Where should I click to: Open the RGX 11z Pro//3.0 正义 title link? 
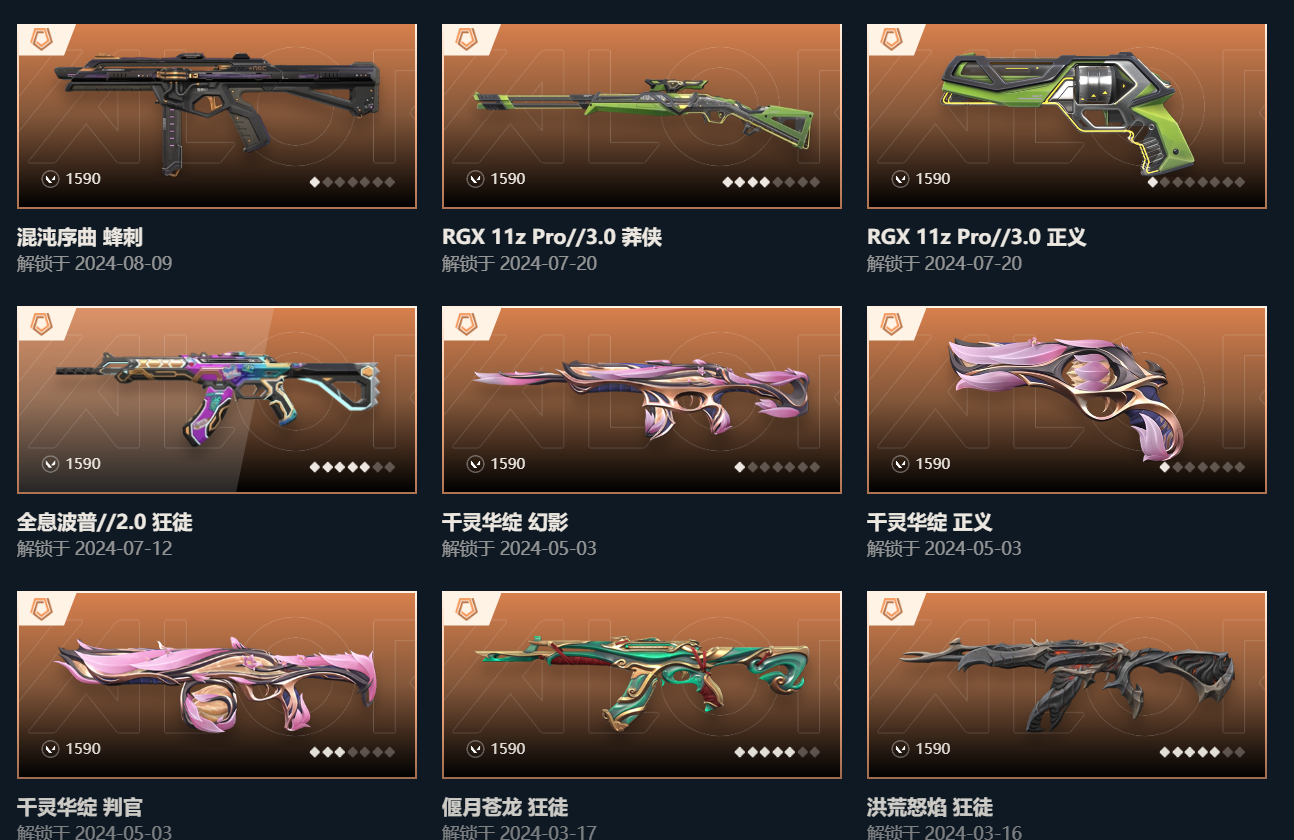pos(976,237)
